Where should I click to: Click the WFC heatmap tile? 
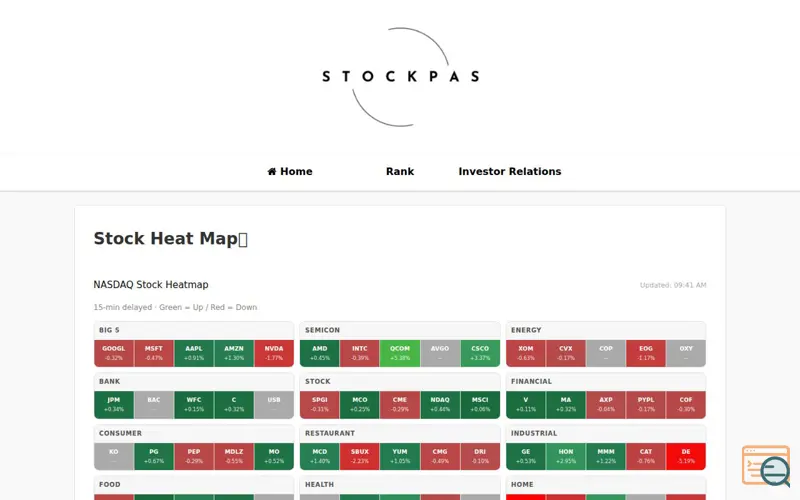[x=194, y=405]
